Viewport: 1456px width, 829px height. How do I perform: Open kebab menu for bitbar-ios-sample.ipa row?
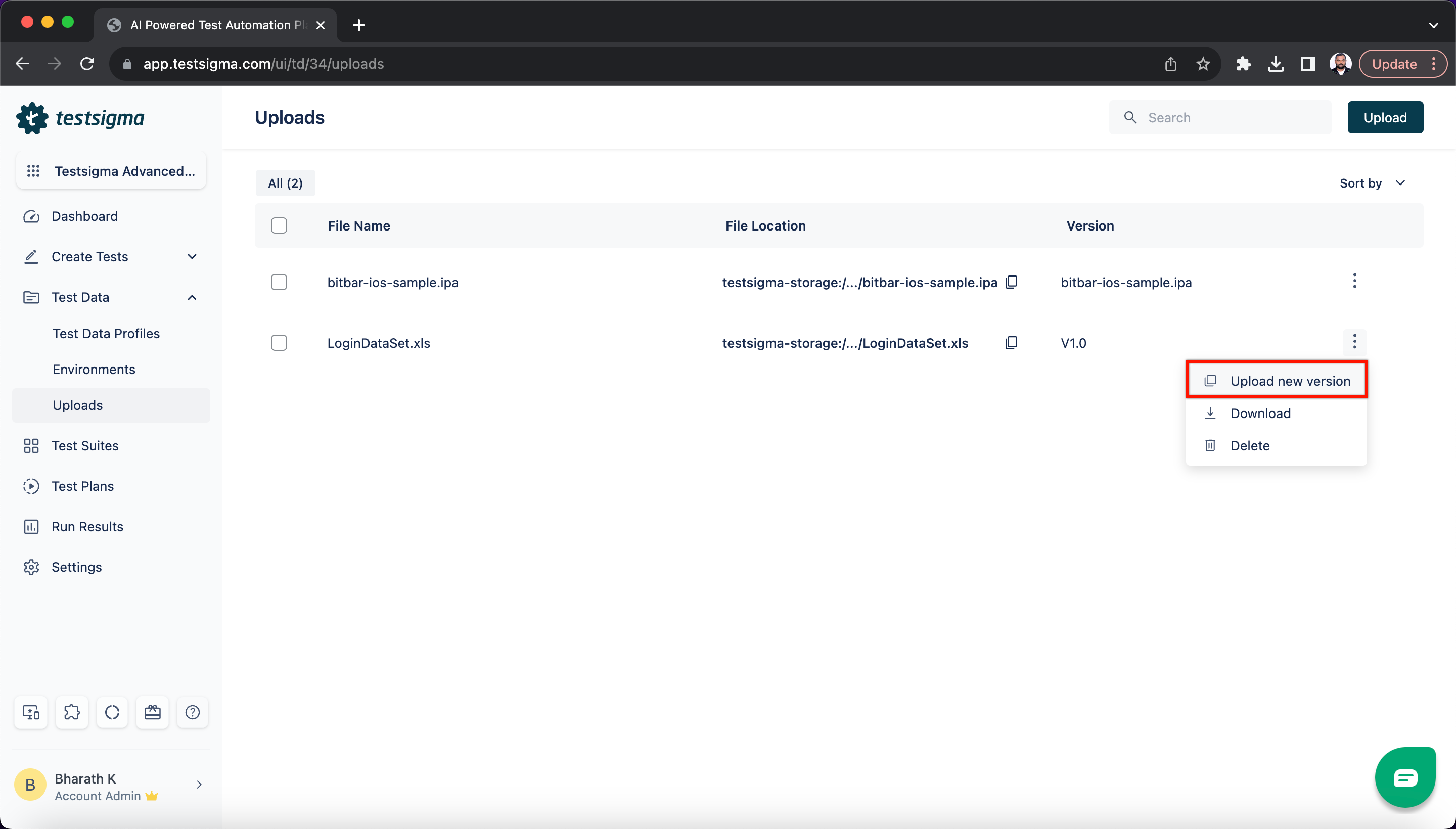tap(1354, 281)
